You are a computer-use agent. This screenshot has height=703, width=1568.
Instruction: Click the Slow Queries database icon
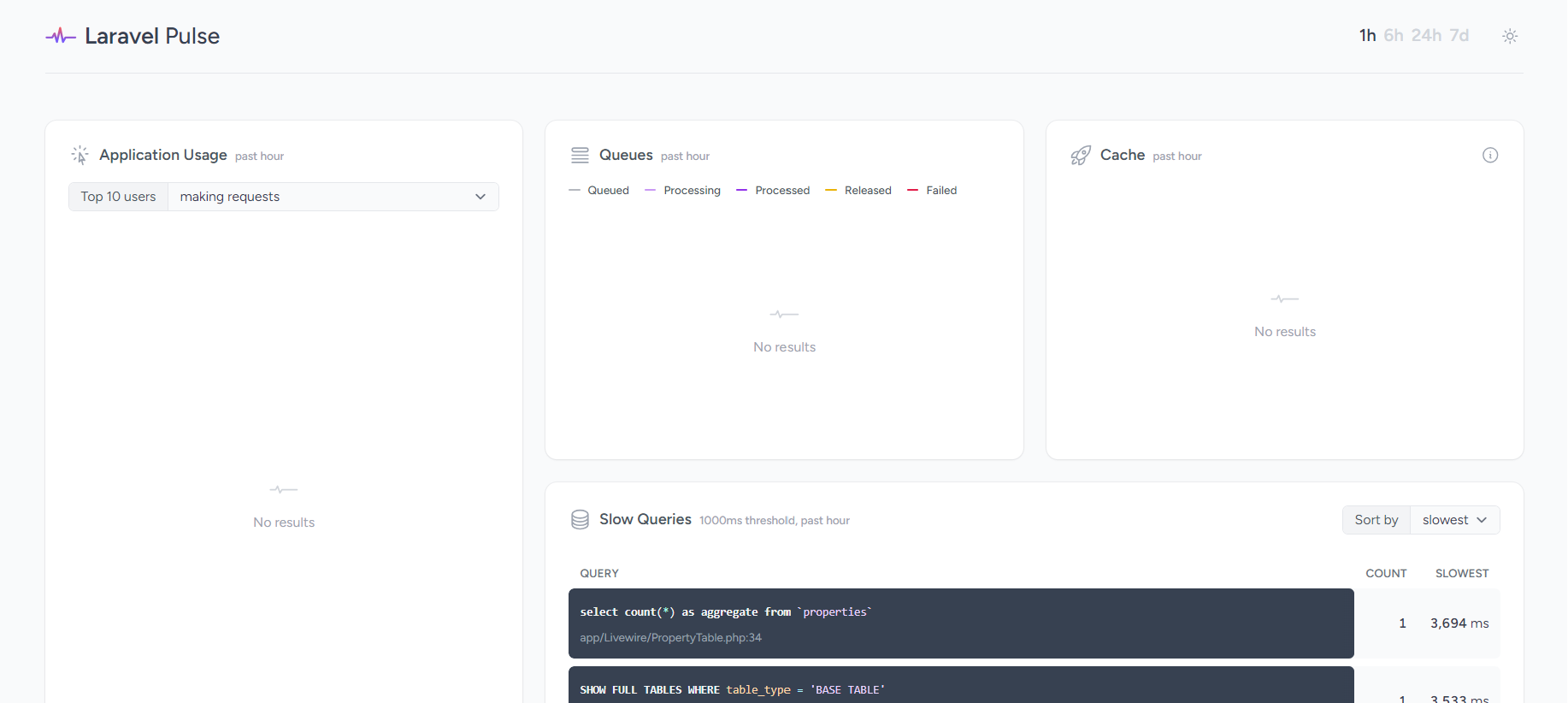coord(580,520)
